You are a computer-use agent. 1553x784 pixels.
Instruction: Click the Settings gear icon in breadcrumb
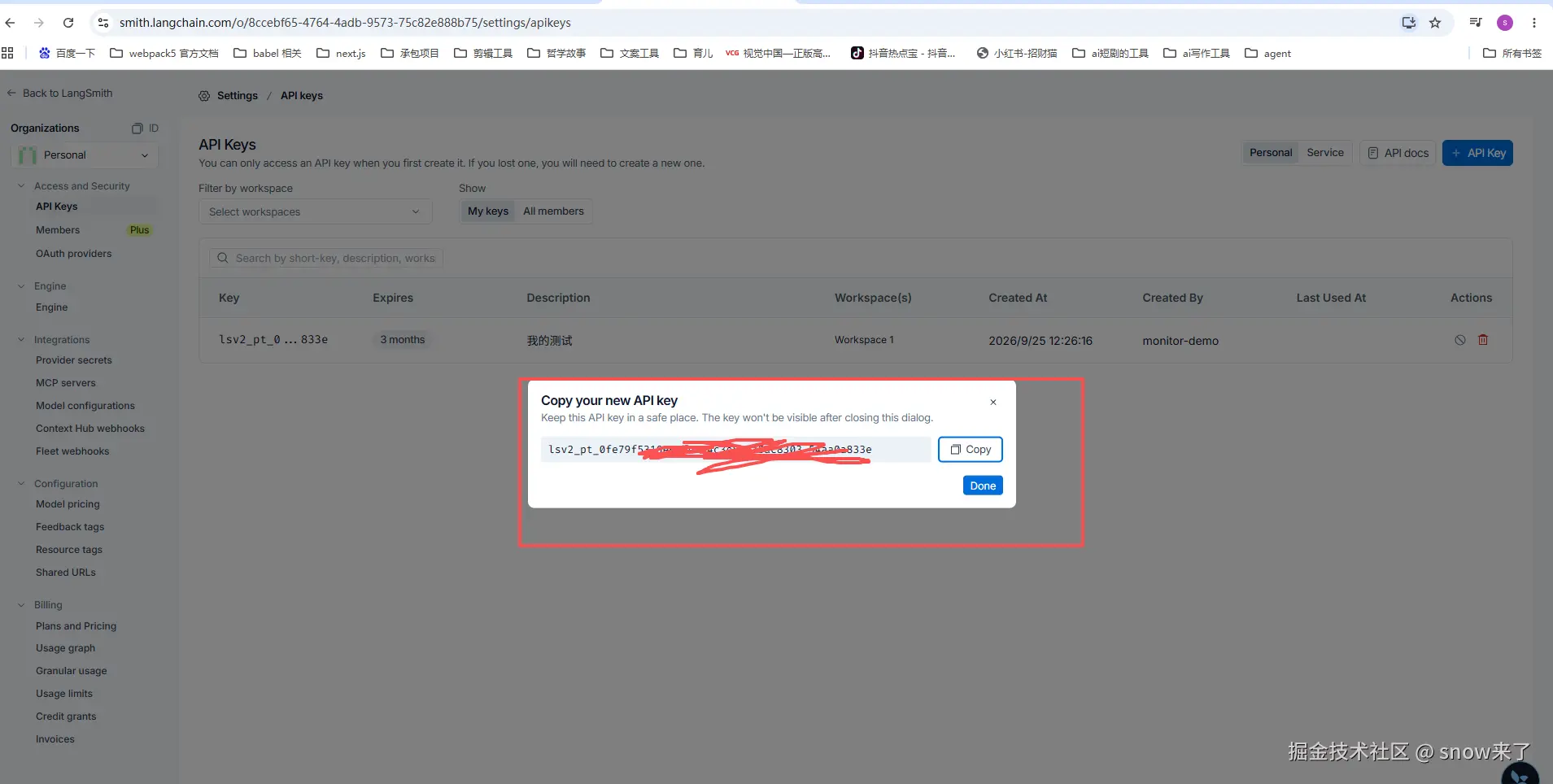204,96
